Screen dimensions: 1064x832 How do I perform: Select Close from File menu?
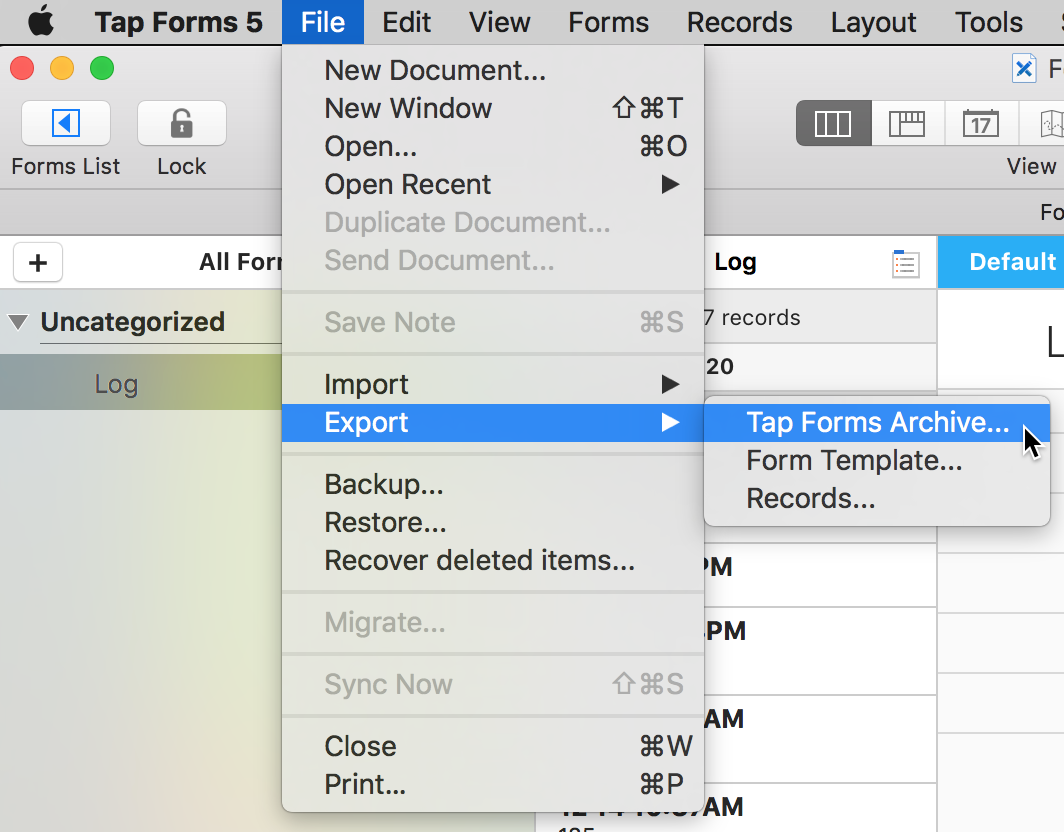click(x=493, y=746)
